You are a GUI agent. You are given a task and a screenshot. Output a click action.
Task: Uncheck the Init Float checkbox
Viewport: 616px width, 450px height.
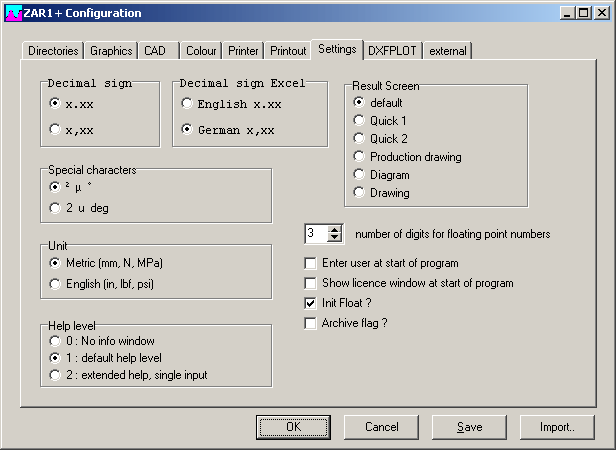click(311, 302)
